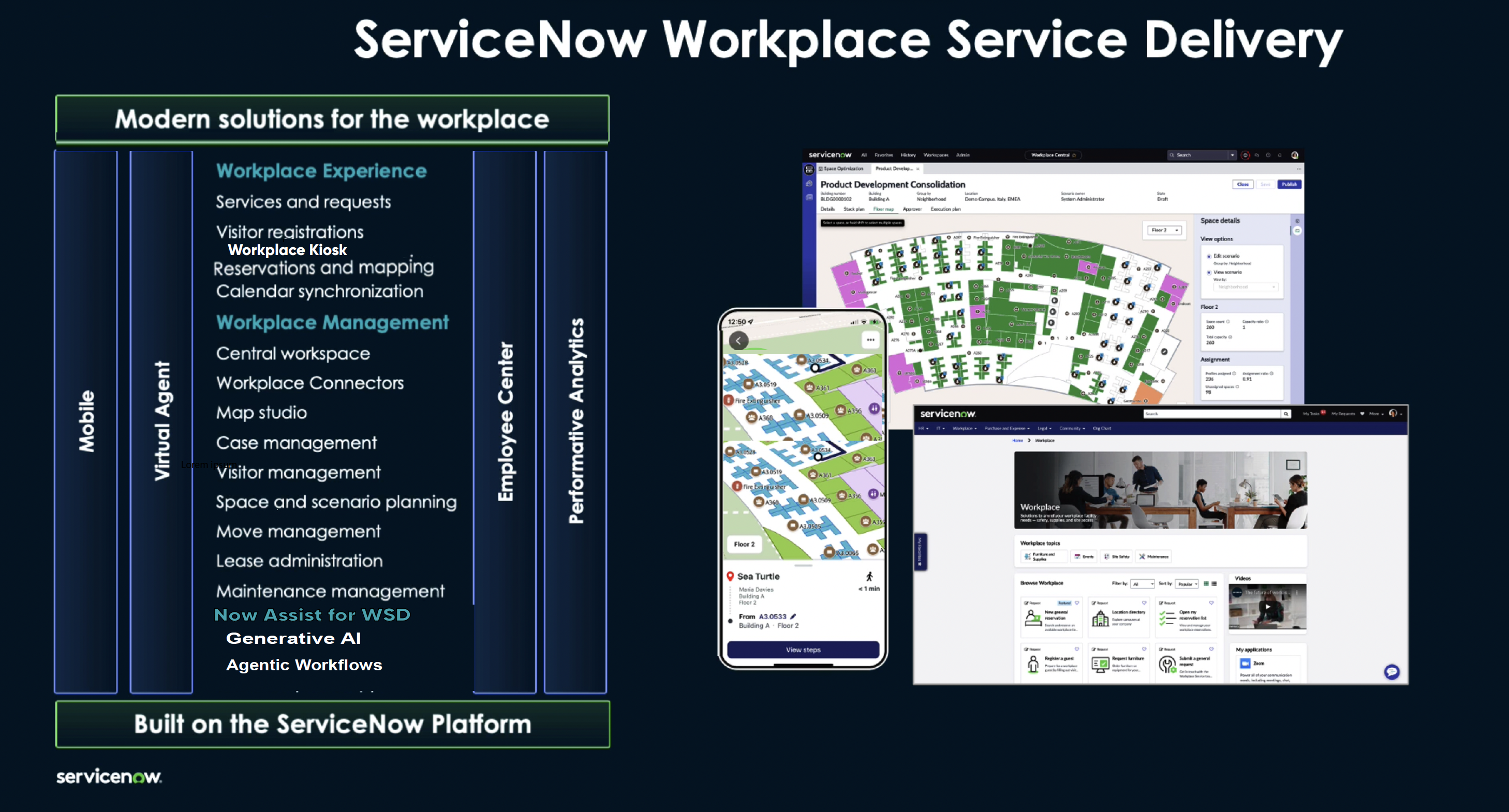Favorite the Location directory card

click(x=1144, y=603)
